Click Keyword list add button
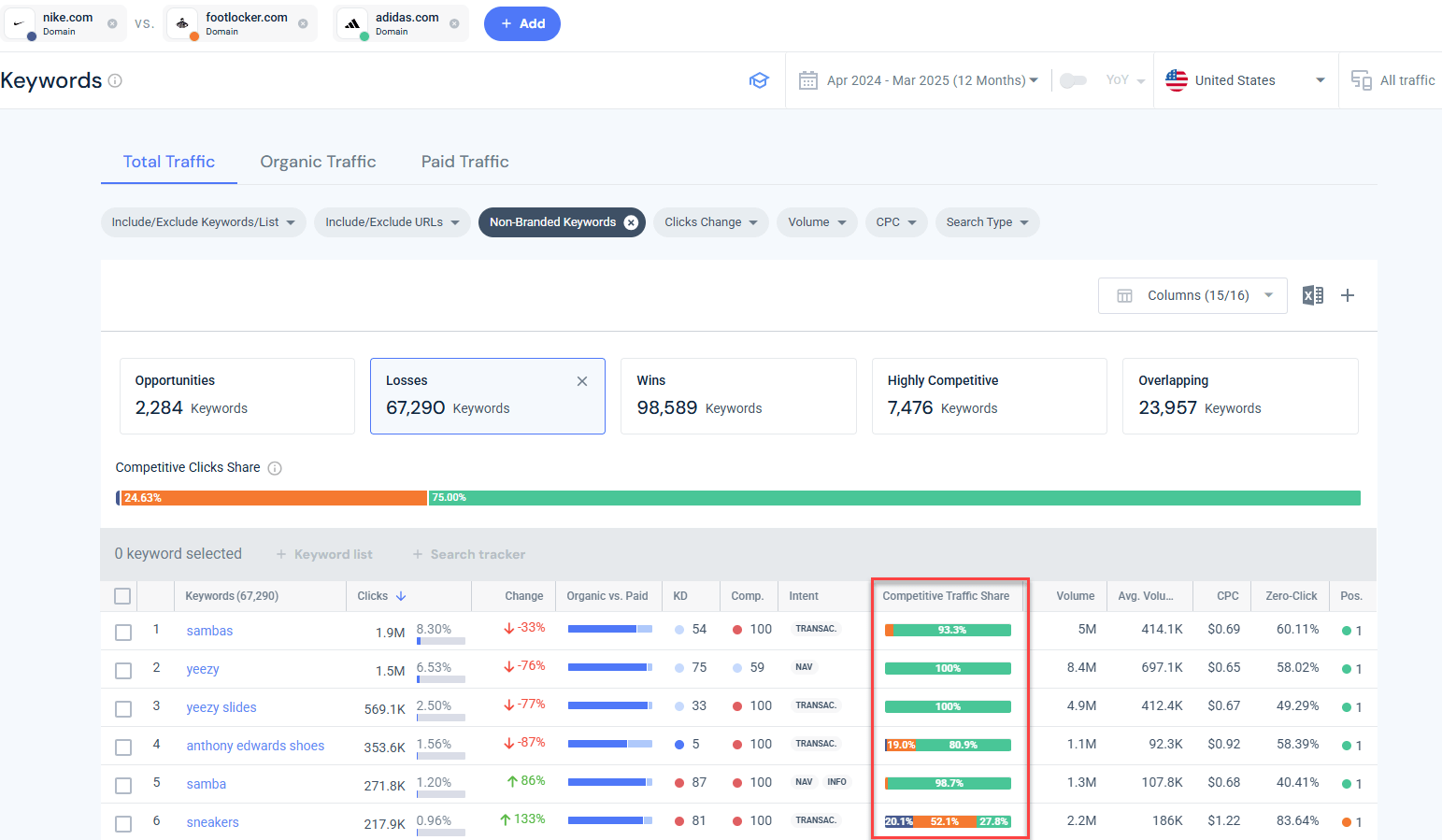Image resolution: width=1442 pixels, height=840 pixels. coord(324,554)
